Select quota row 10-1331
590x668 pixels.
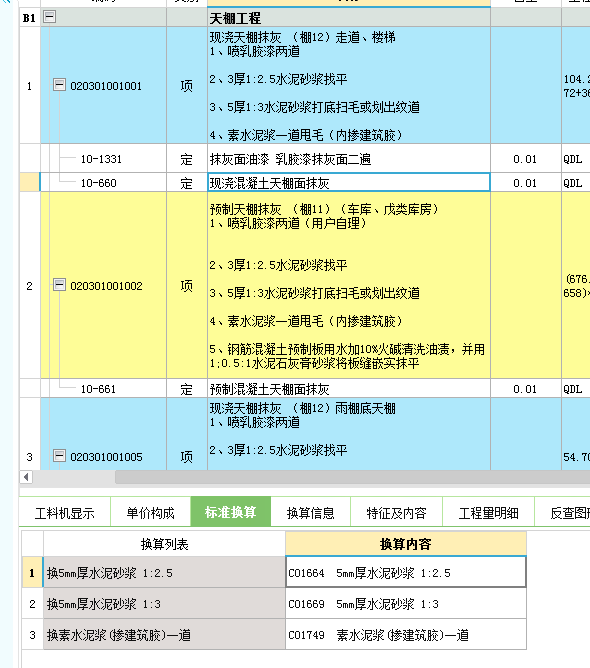[x=101, y=159]
